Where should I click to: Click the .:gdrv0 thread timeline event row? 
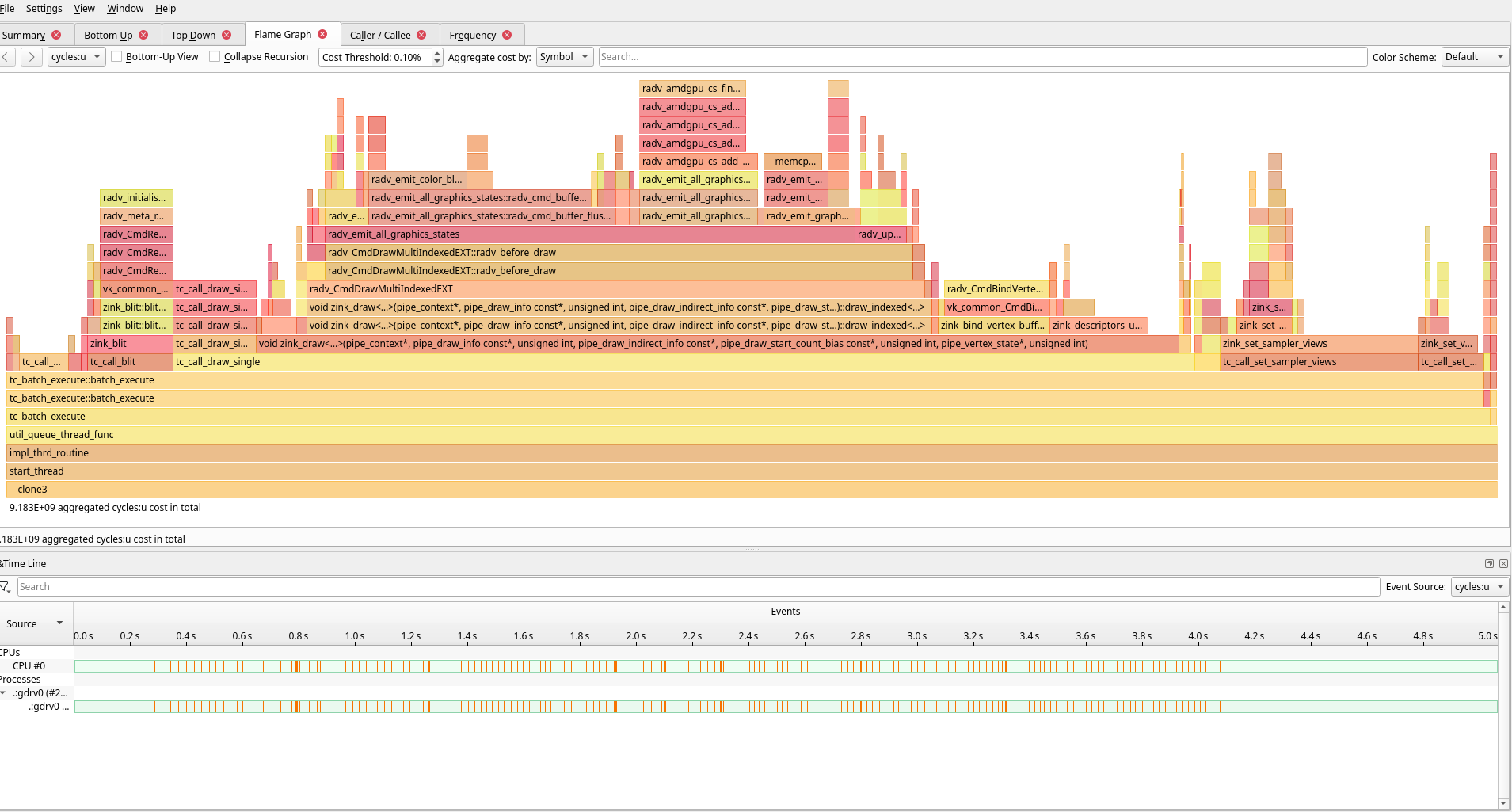pyautogui.click(x=786, y=707)
